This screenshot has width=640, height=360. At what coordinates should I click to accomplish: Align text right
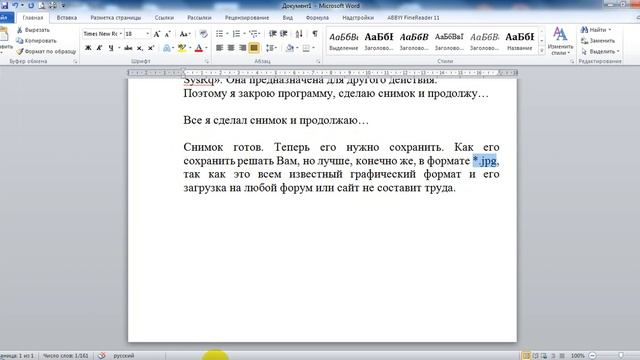[x=242, y=48]
